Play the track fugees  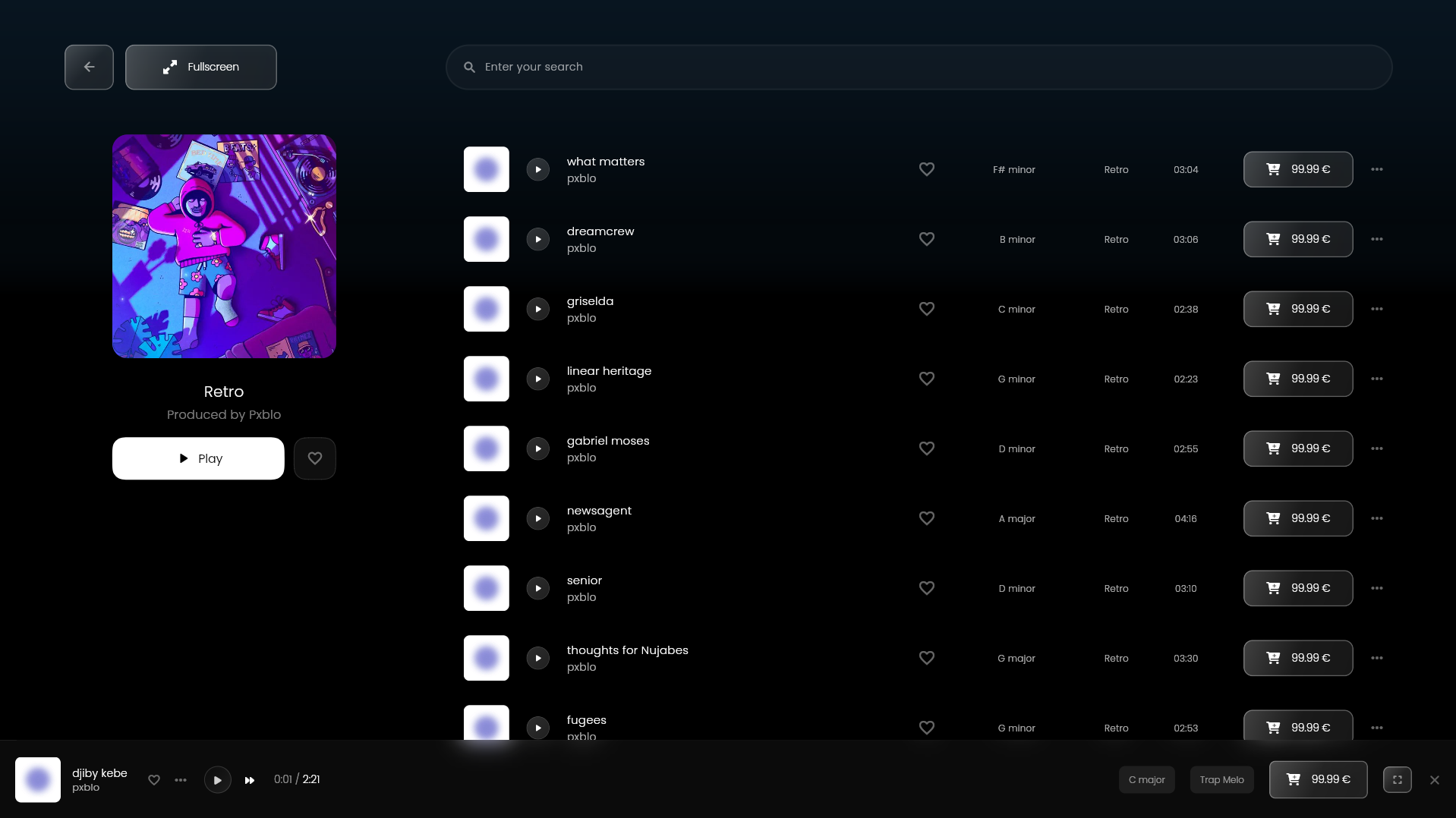(x=538, y=728)
